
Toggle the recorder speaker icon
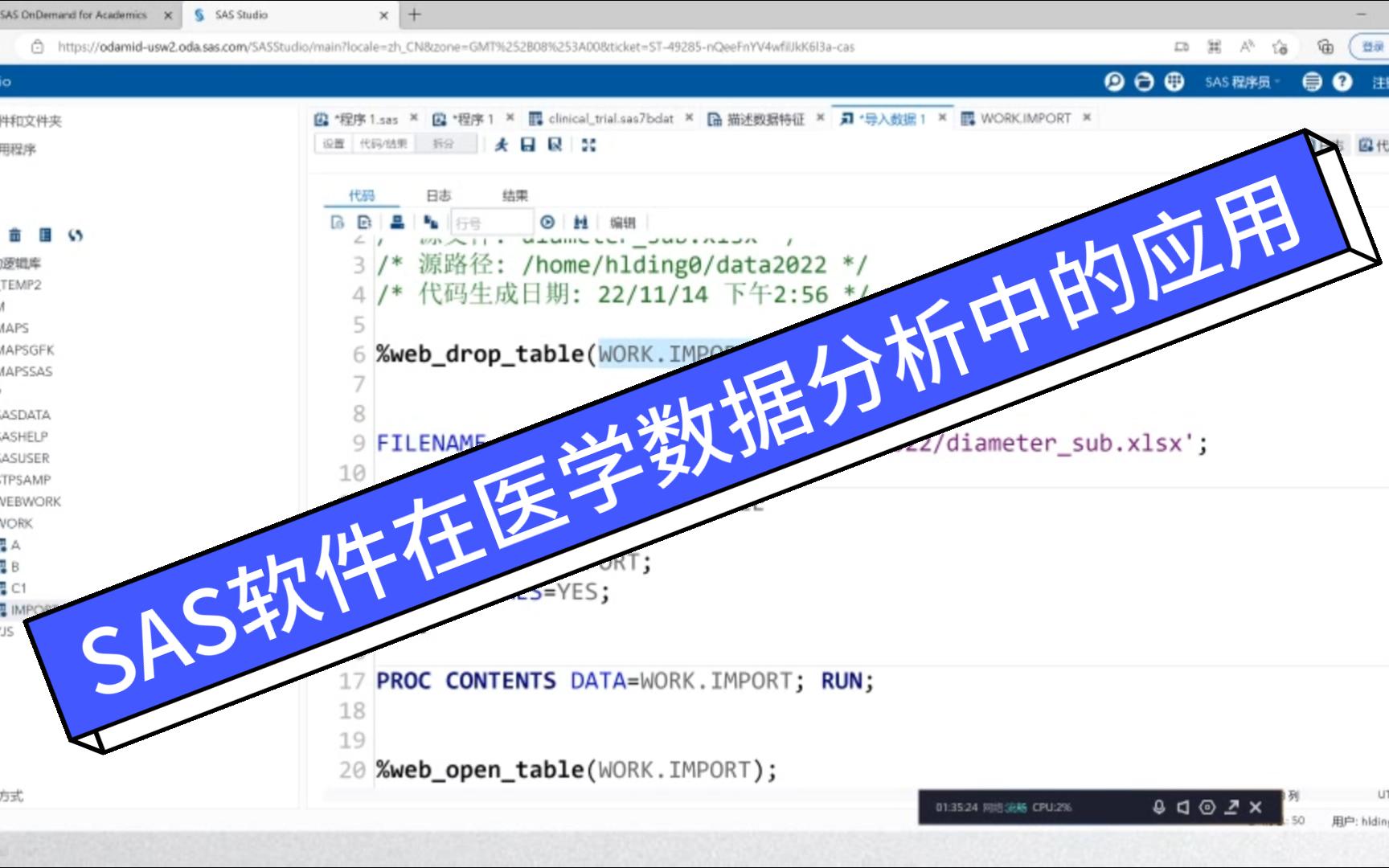1183,807
